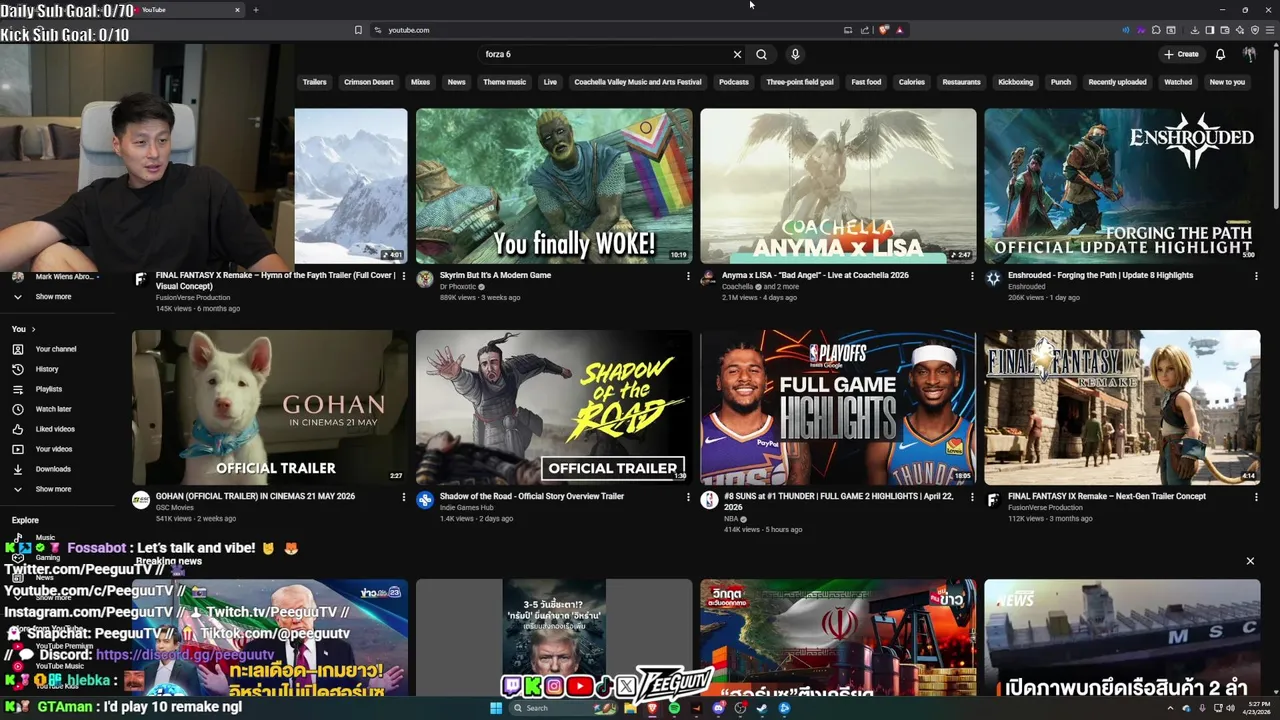Open Spotify from the taskbar
This screenshot has height=720, width=1280.
tap(674, 708)
